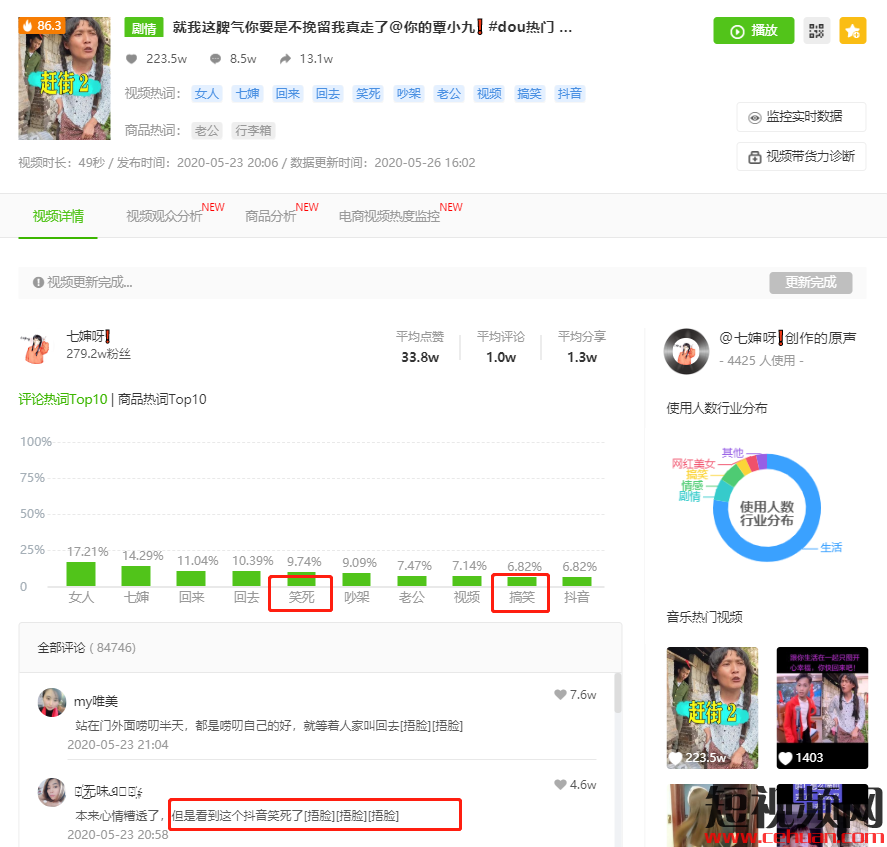
Task: Click the green 女人 bar in chart
Action: coord(81,573)
